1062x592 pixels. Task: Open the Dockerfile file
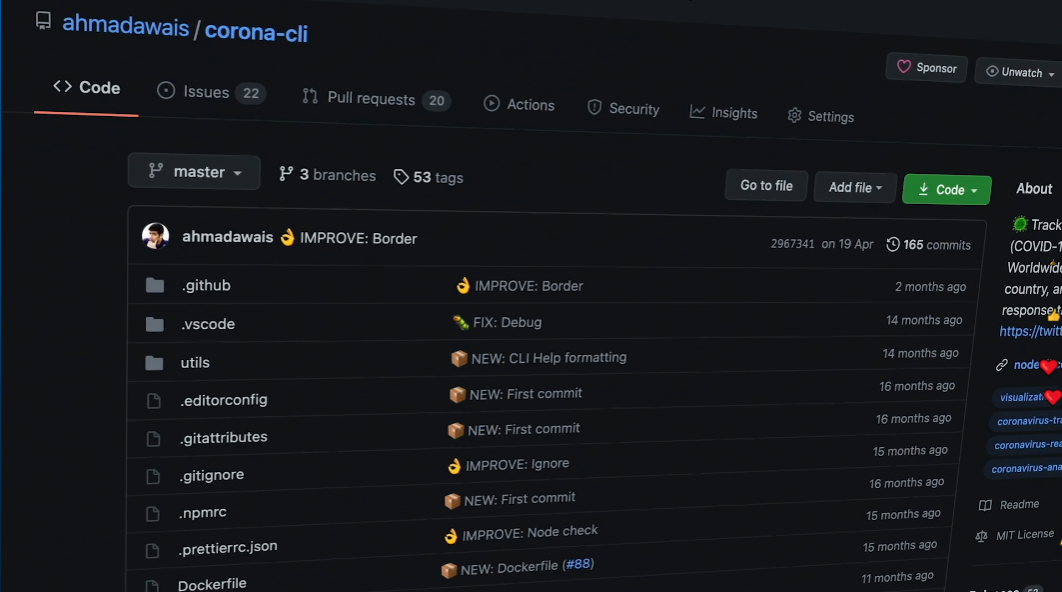pyautogui.click(x=212, y=584)
